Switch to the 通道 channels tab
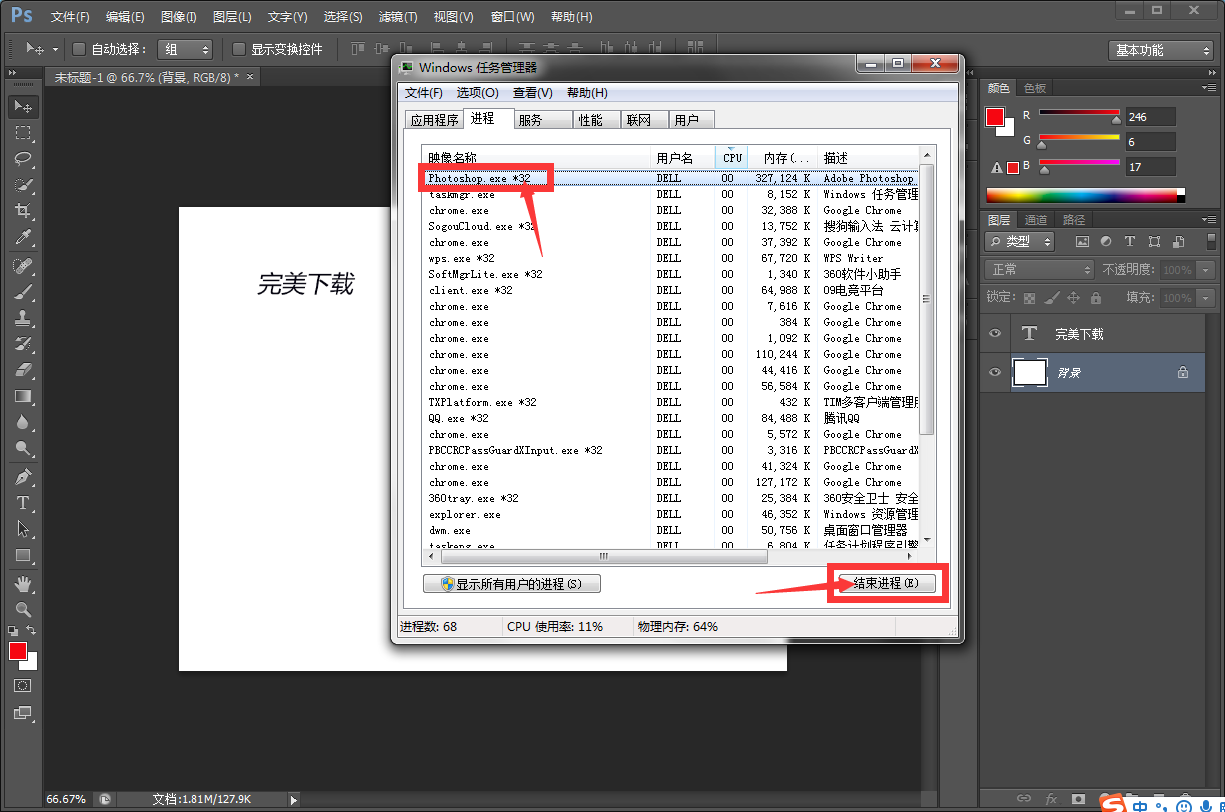This screenshot has width=1225, height=812. point(1036,220)
